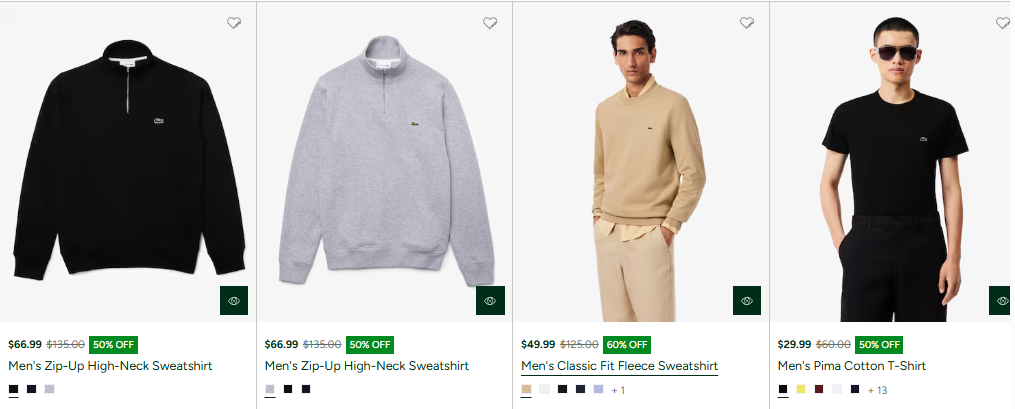Add black zip-up sweatshirt to wishlist
This screenshot has height=409, width=1015.
234,23
